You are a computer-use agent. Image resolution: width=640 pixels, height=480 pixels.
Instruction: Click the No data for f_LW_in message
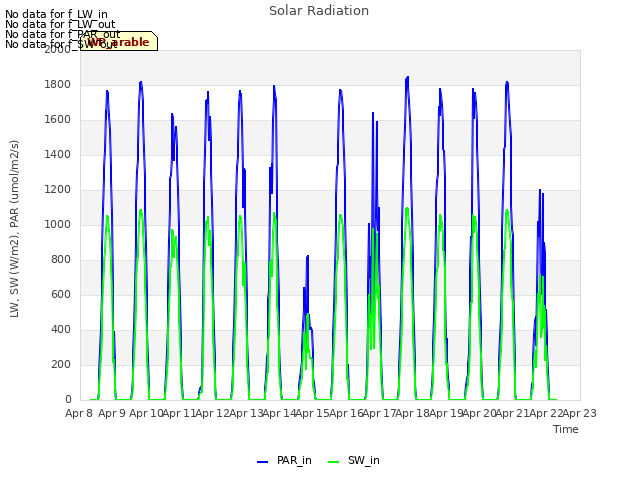point(56,15)
